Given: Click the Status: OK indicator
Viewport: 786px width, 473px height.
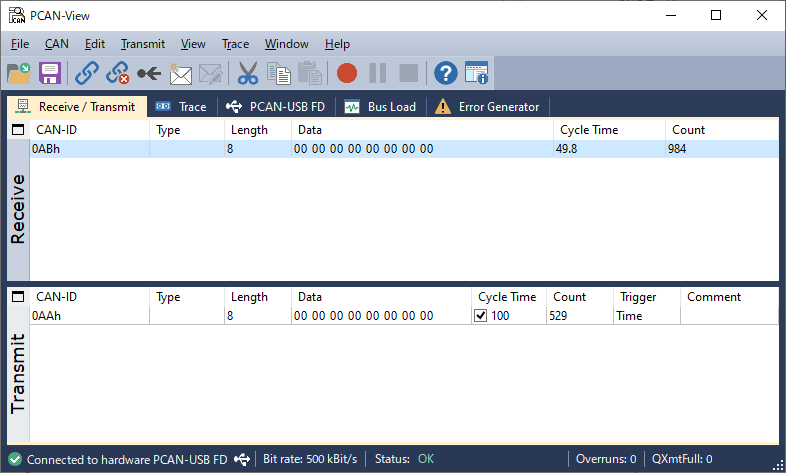Looking at the screenshot, I should [404, 459].
